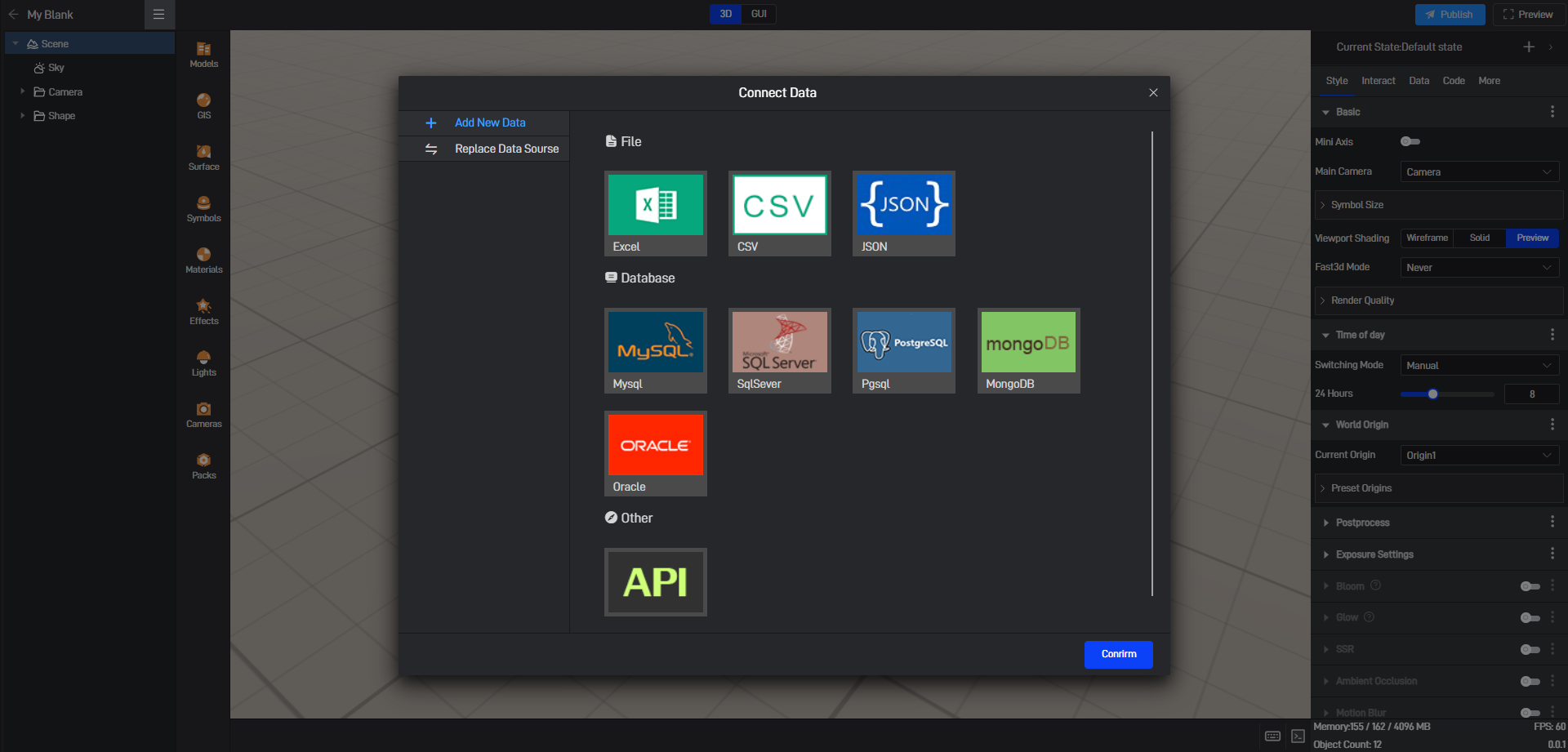The height and width of the screenshot is (752, 1568).
Task: Choose the SqlSever database tile
Action: coord(779,350)
